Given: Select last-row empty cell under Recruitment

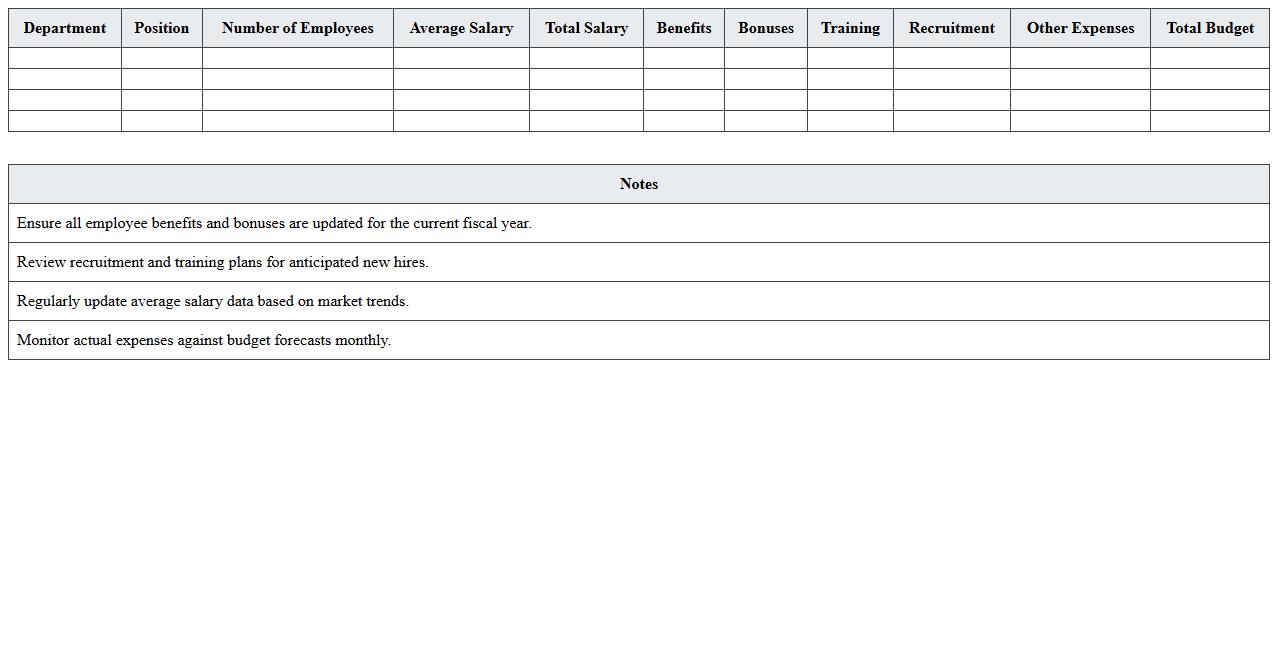Looking at the screenshot, I should coord(952,121).
